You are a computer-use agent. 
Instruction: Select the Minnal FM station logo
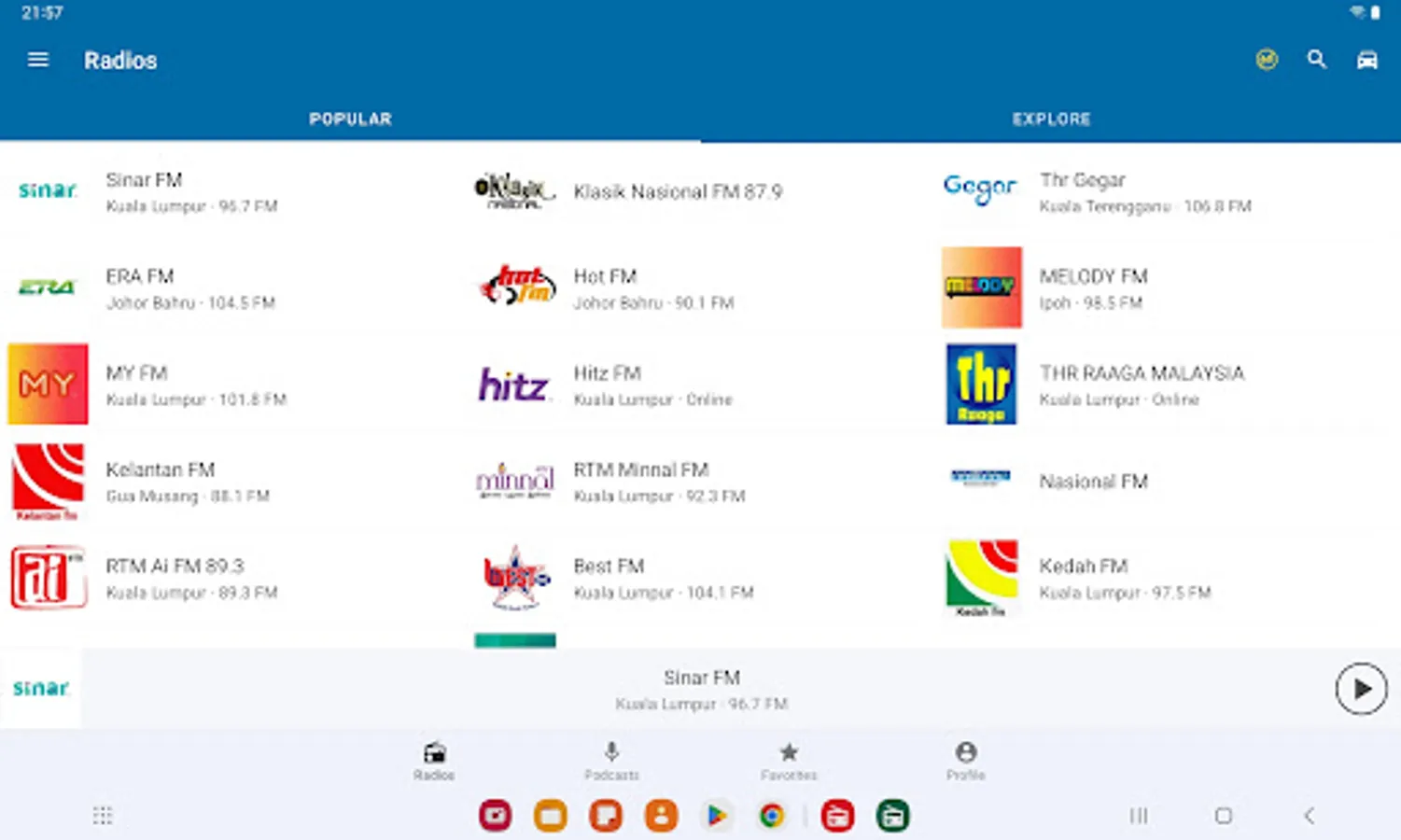point(515,481)
